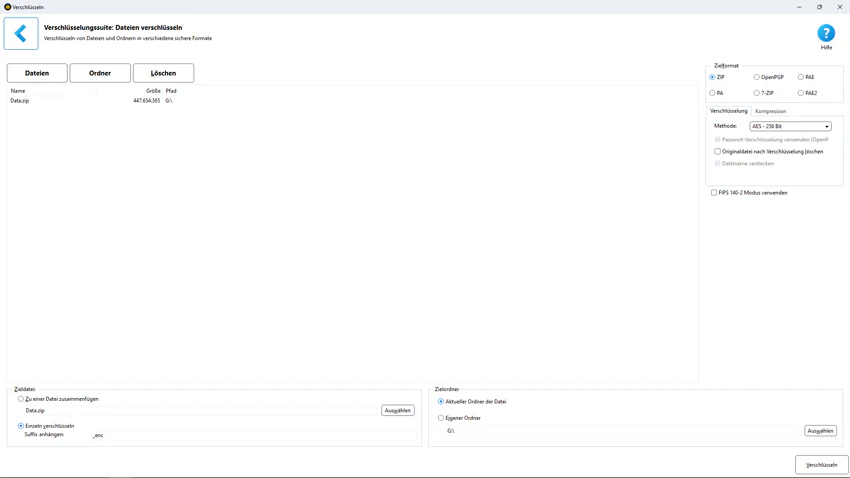Go back using the blue arrow icon

pyautogui.click(x=21, y=34)
